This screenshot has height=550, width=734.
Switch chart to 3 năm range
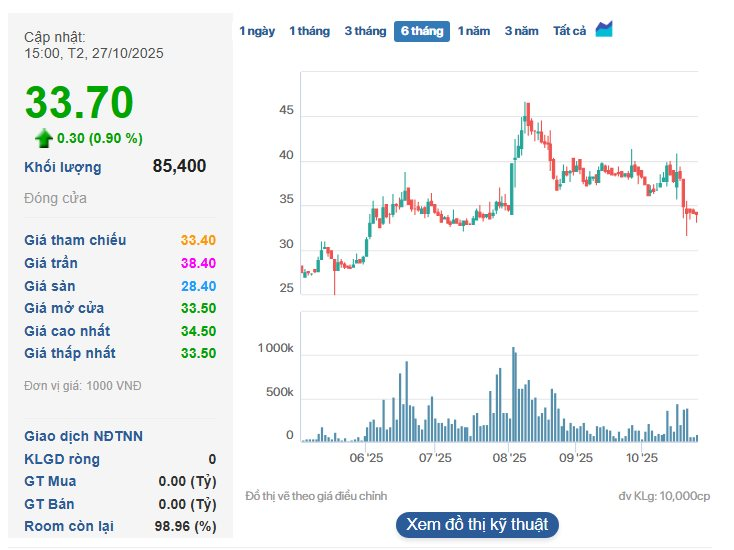tap(521, 31)
